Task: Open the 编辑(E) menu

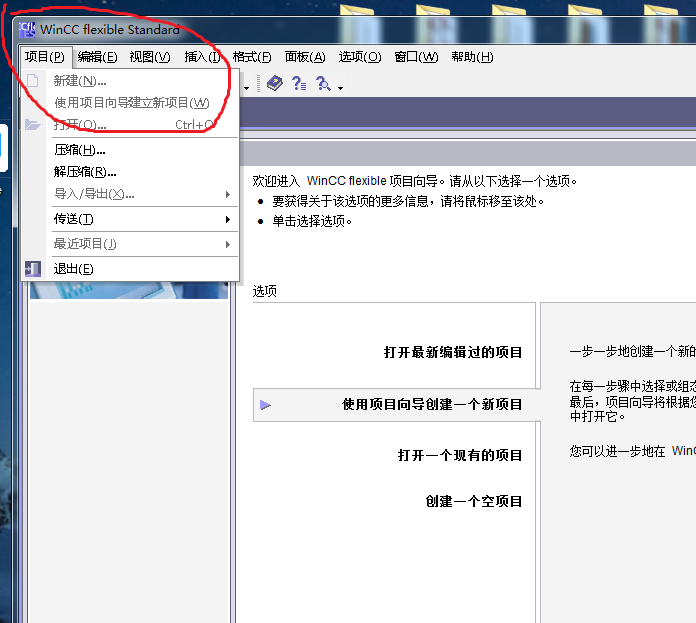Action: pos(97,57)
